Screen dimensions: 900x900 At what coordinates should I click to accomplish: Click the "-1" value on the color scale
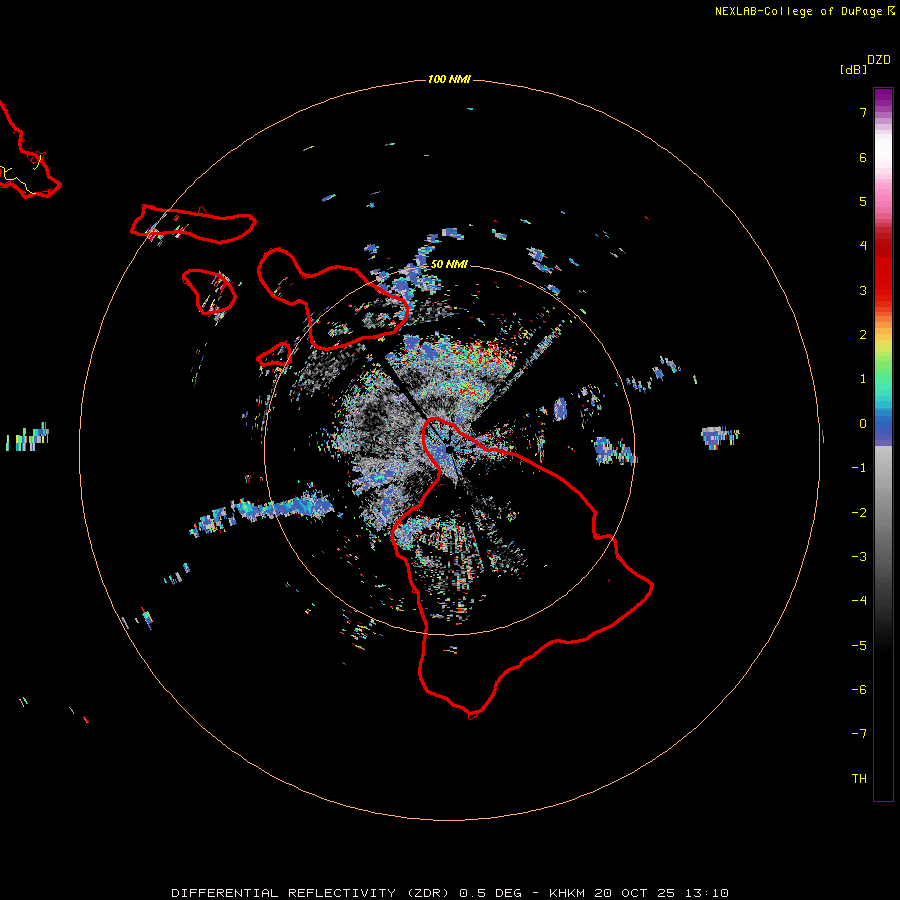859,468
